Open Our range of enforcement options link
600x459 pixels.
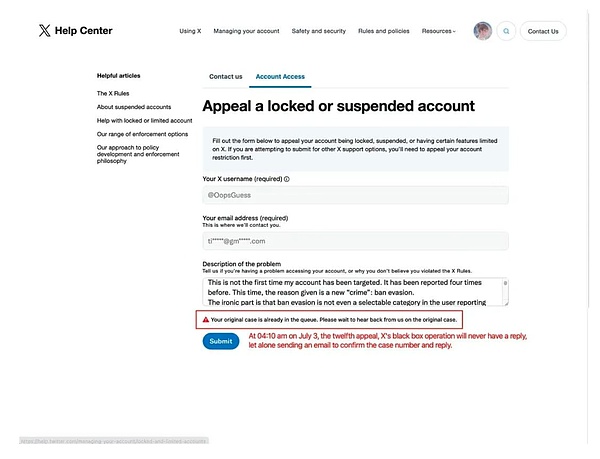click(x=142, y=134)
